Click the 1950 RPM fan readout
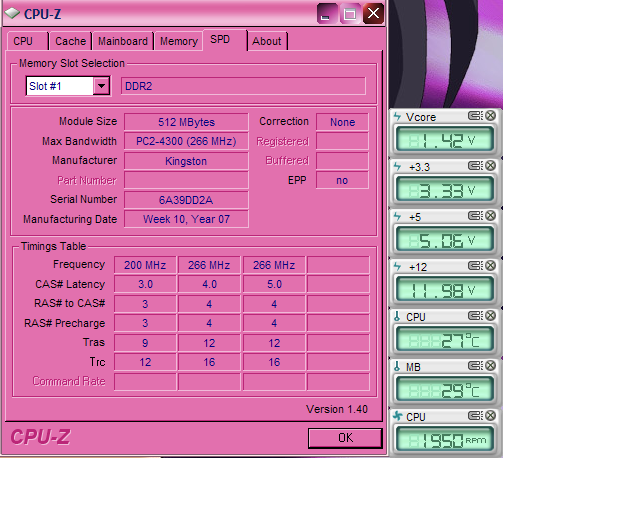640x512 pixels. coord(445,439)
